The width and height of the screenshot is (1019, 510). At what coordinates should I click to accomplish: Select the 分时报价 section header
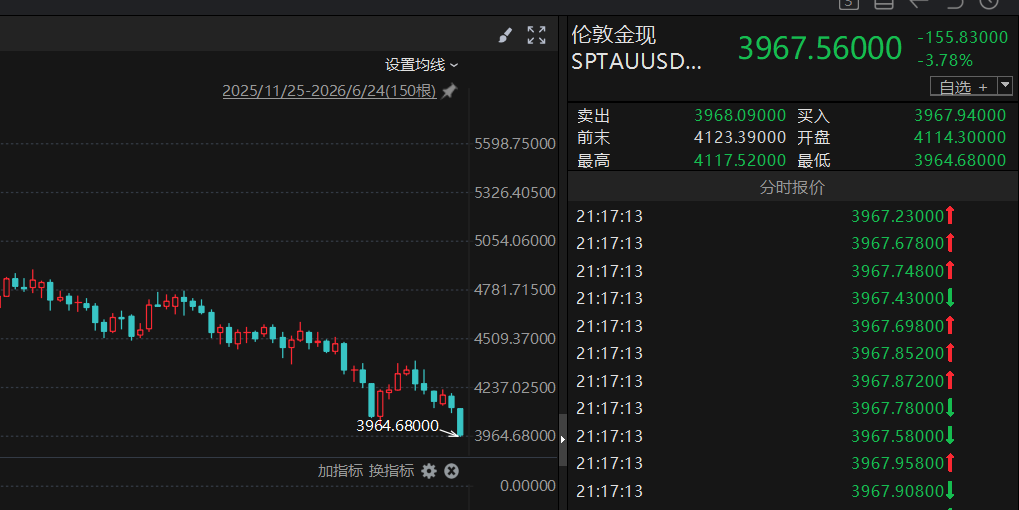[x=793, y=188]
